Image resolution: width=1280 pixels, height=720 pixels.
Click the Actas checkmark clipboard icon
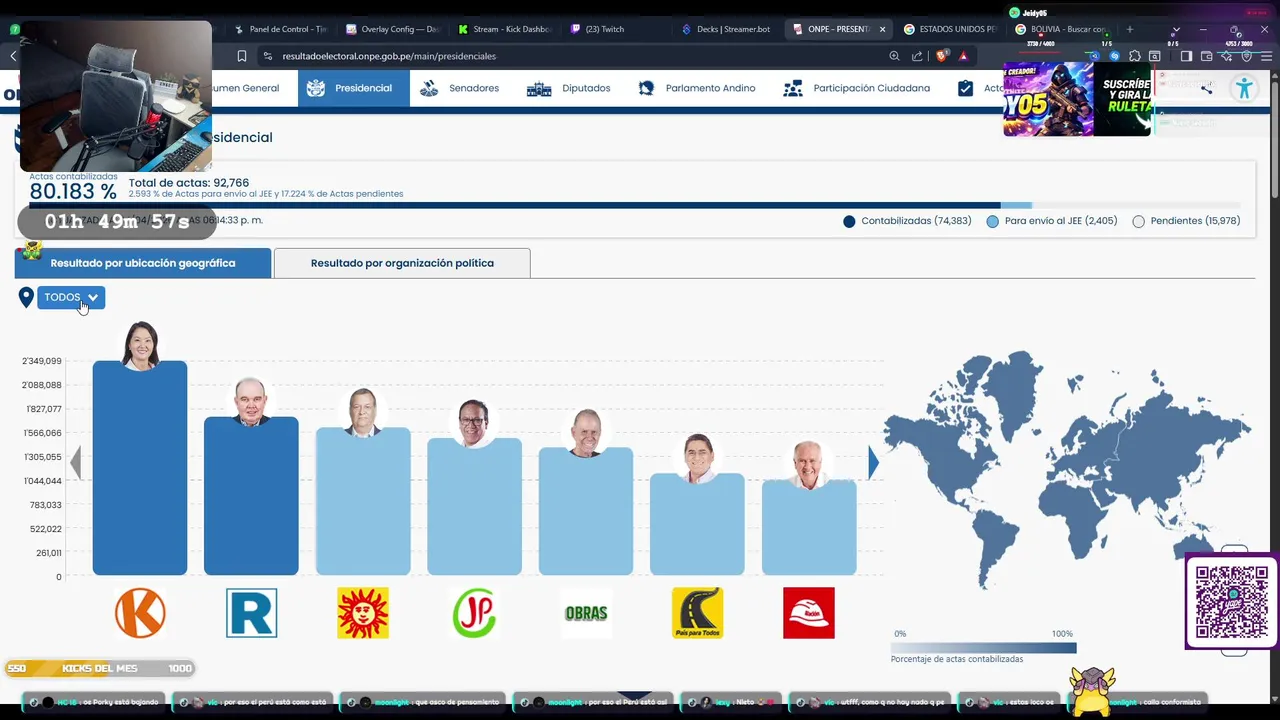[965, 88]
